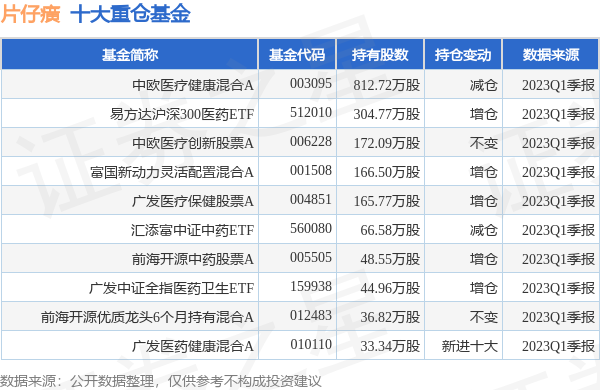600x390 pixels.
Task: Click 减仓 in the 中欧医疗健康混合A row
Action: (x=484, y=85)
